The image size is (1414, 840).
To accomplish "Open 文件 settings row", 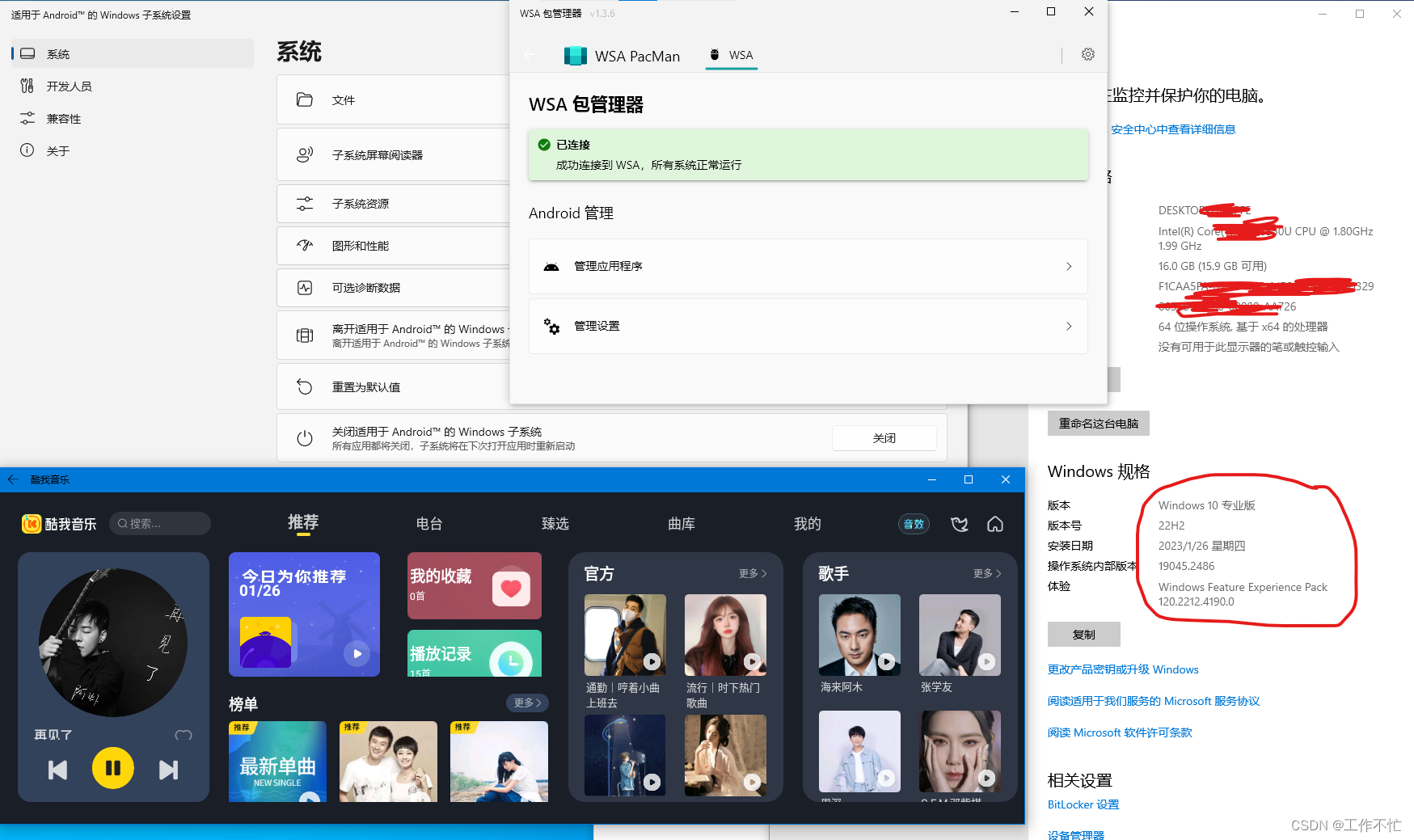I will [394, 99].
